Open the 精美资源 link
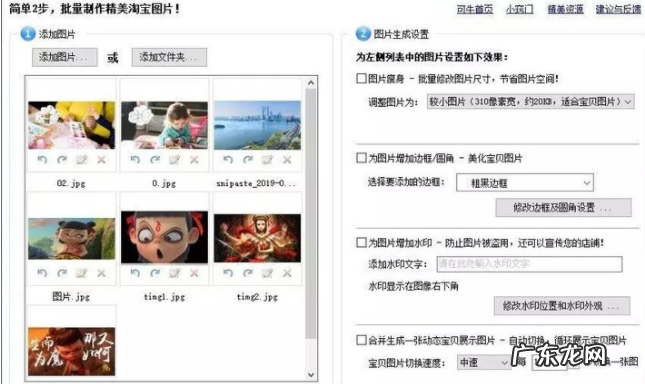This screenshot has width=645, height=384. pos(565,9)
